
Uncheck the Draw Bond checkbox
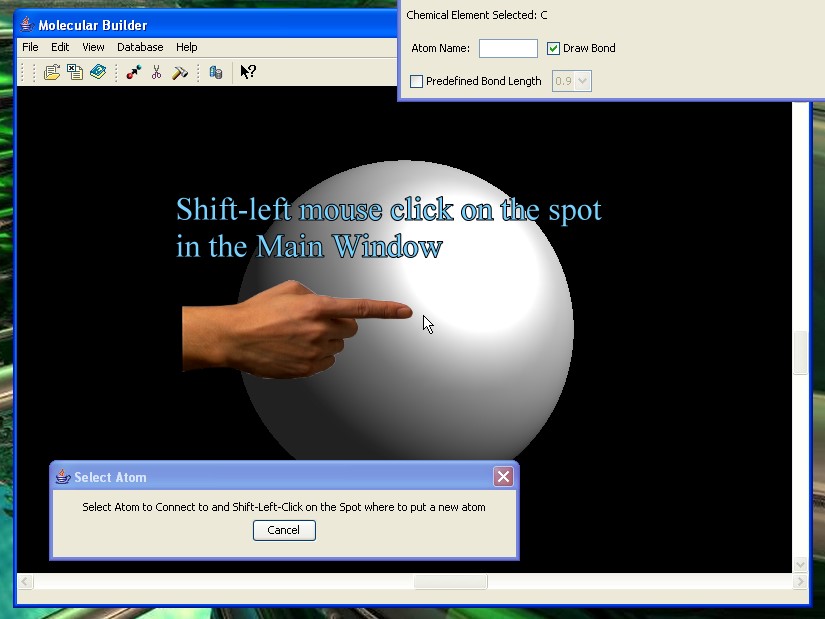553,48
